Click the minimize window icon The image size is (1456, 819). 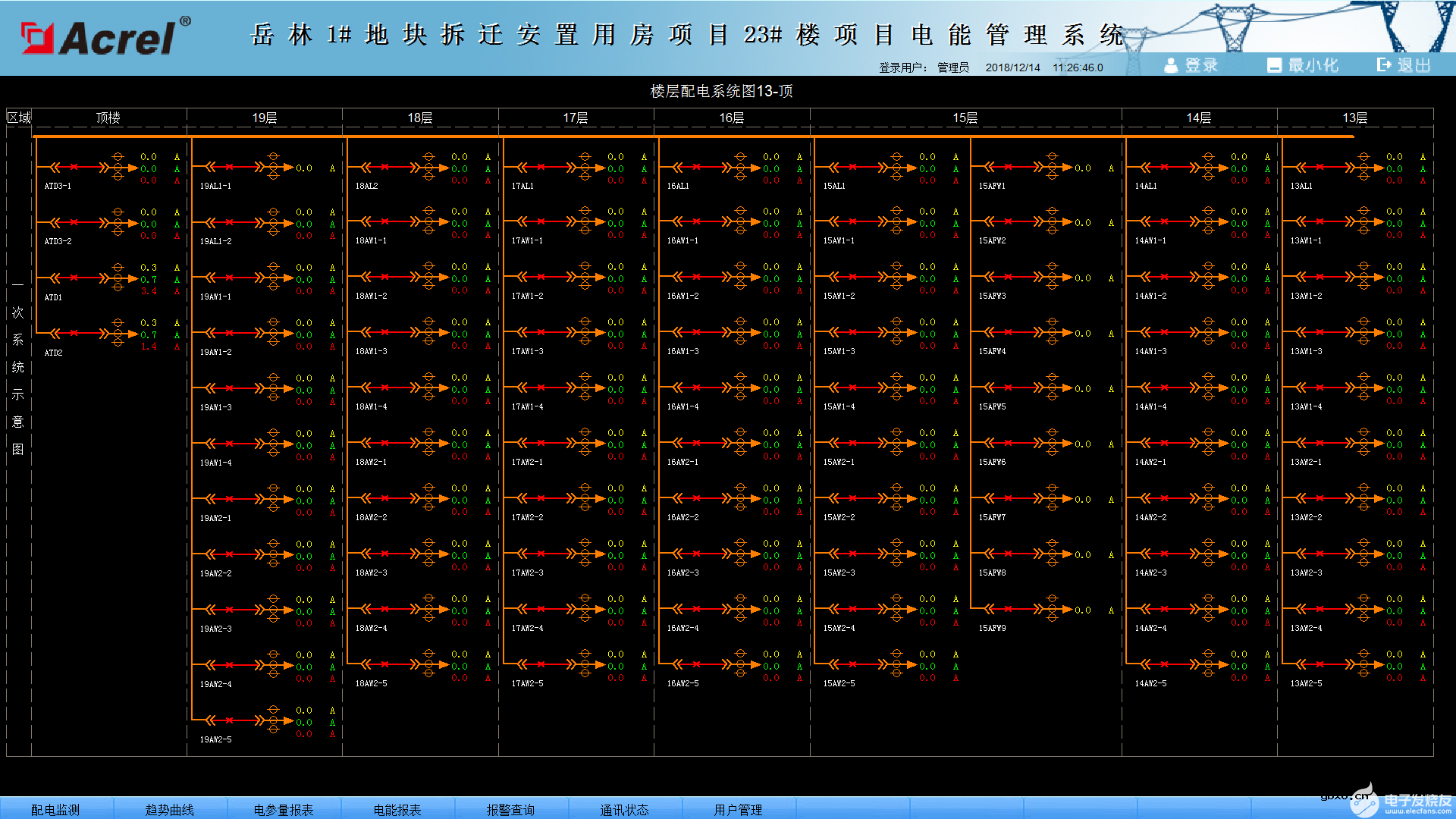(1274, 66)
